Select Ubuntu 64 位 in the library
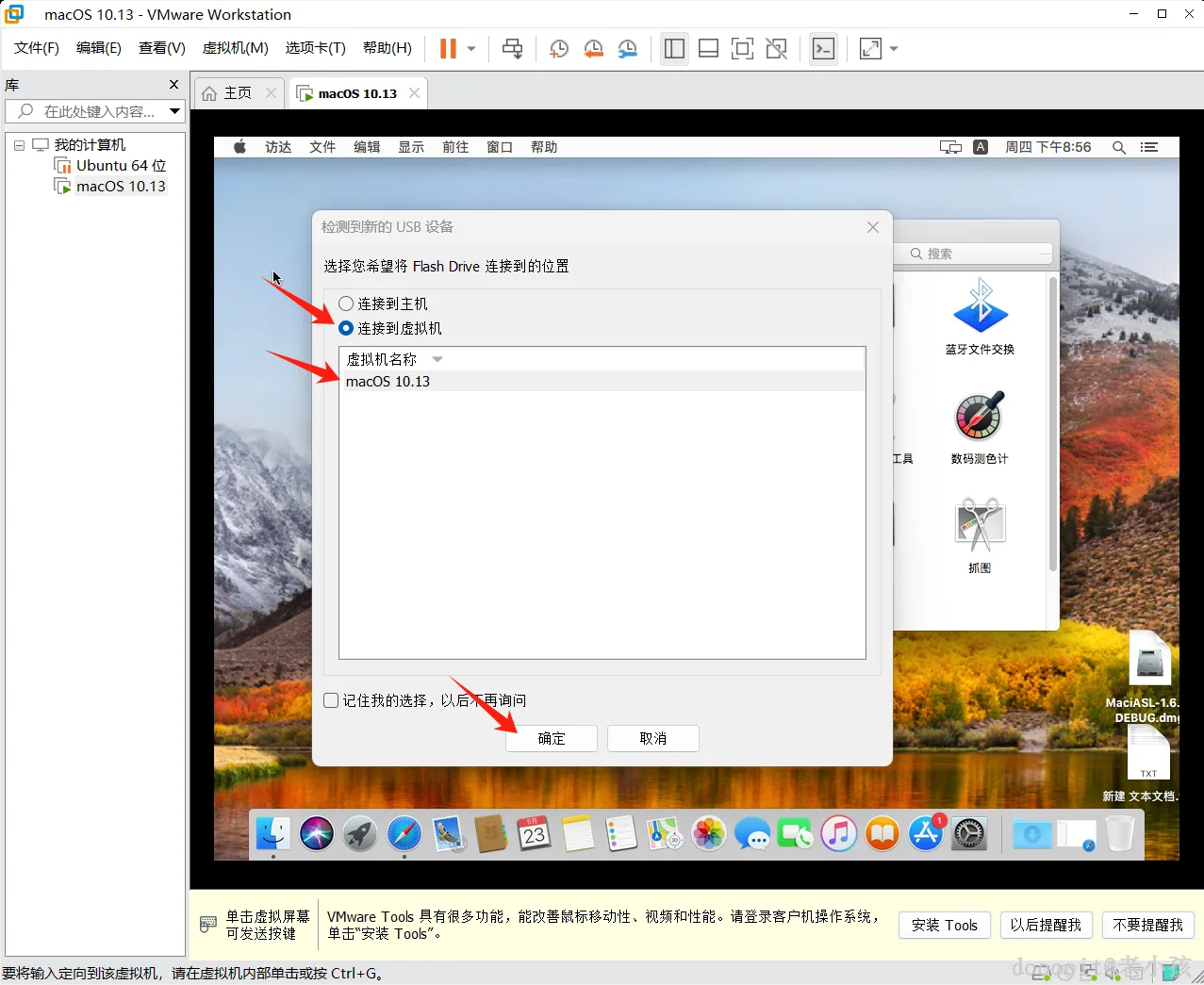Image resolution: width=1204 pixels, height=985 pixels. pyautogui.click(x=110, y=166)
